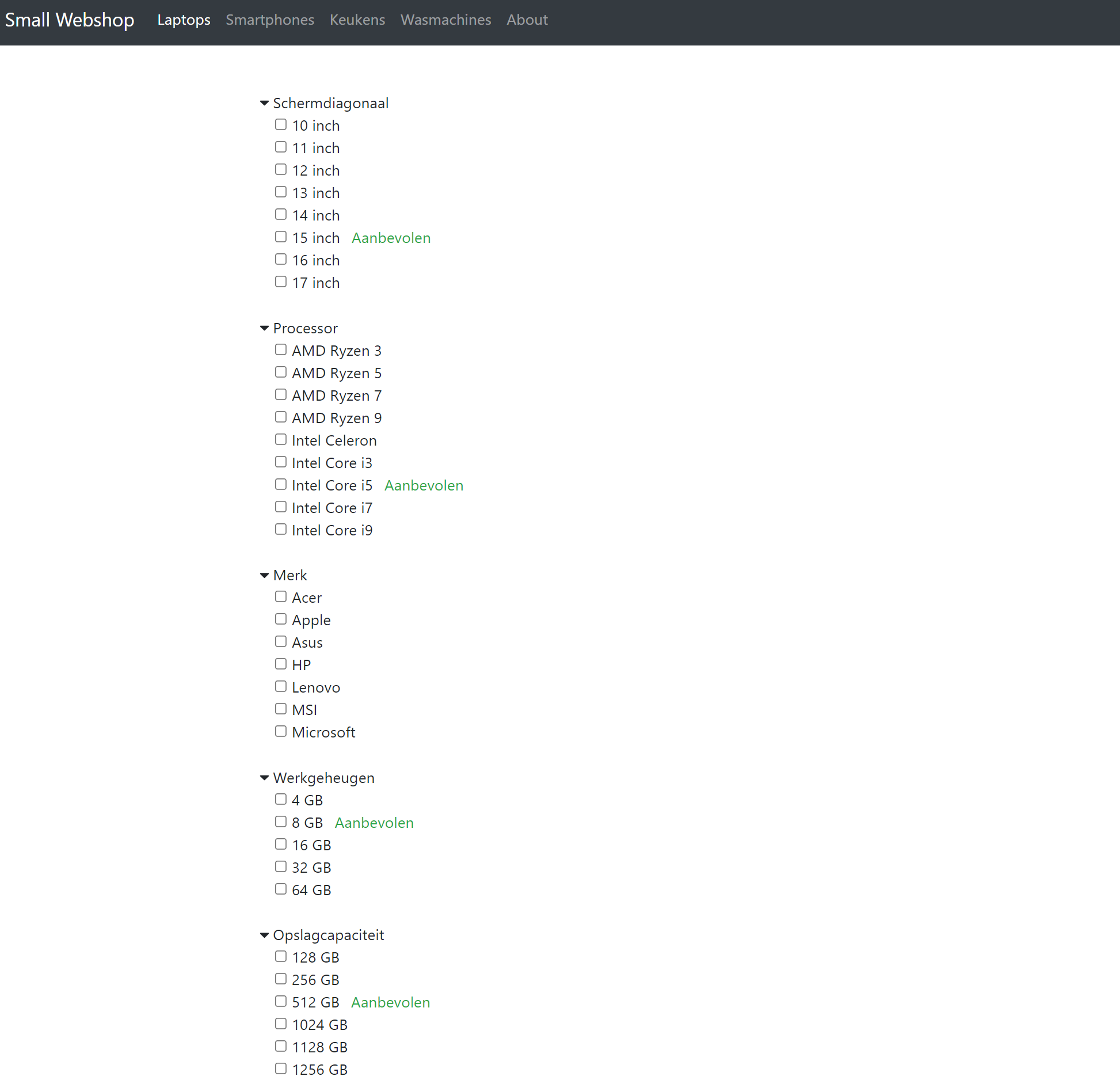Tick the 1024 GB storage checkbox
1120x1080 pixels.
tap(281, 1024)
